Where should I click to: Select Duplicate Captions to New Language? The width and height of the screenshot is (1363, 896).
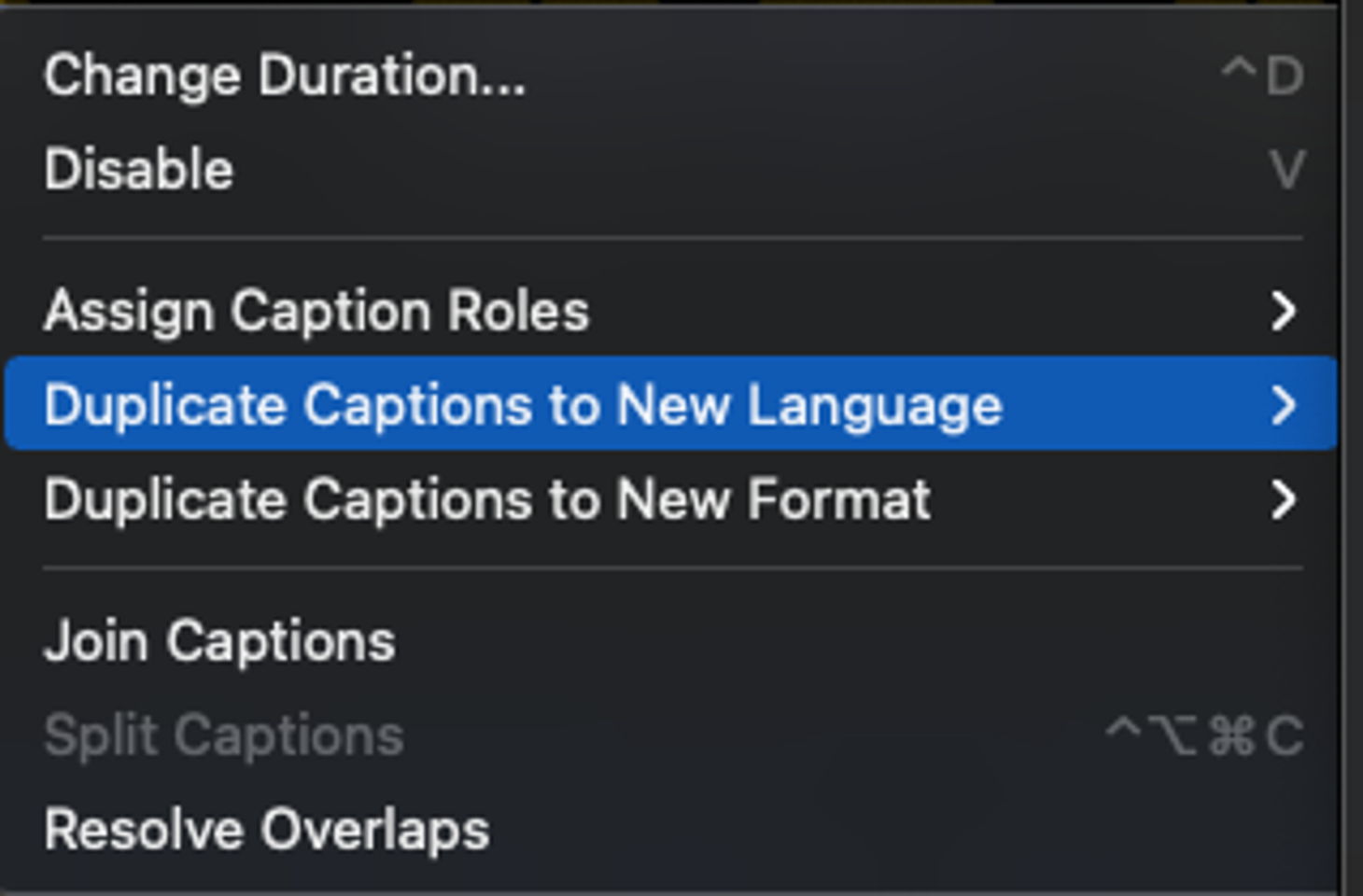(670, 404)
